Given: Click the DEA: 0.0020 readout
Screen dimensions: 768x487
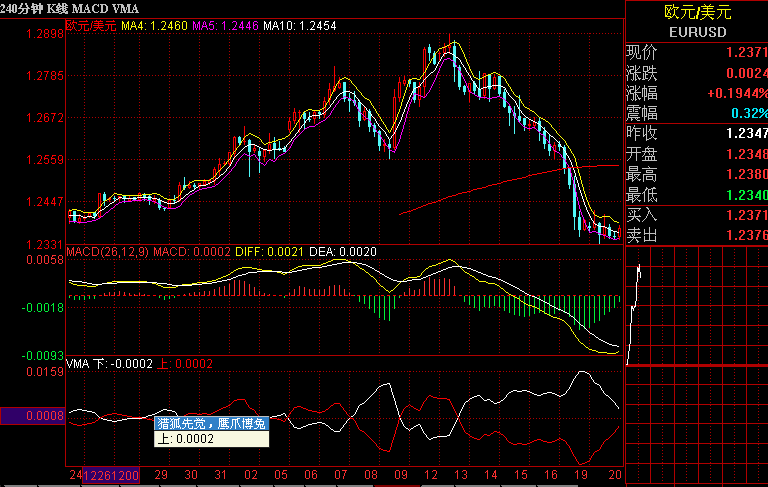Looking at the screenshot, I should click(x=343, y=252).
